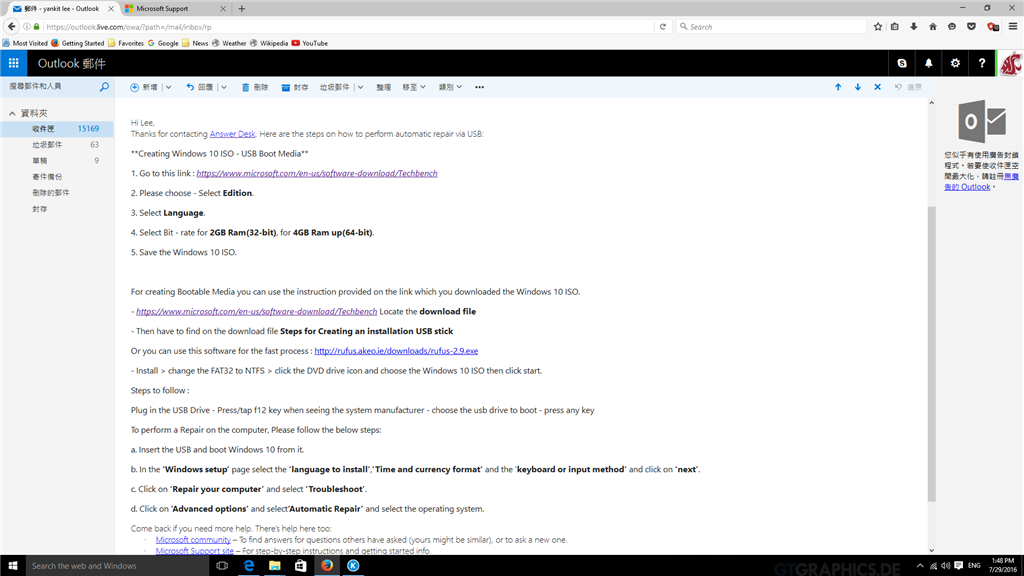The image size is (1024, 576).
Task: Open the Answer Desk link
Action: [232, 134]
